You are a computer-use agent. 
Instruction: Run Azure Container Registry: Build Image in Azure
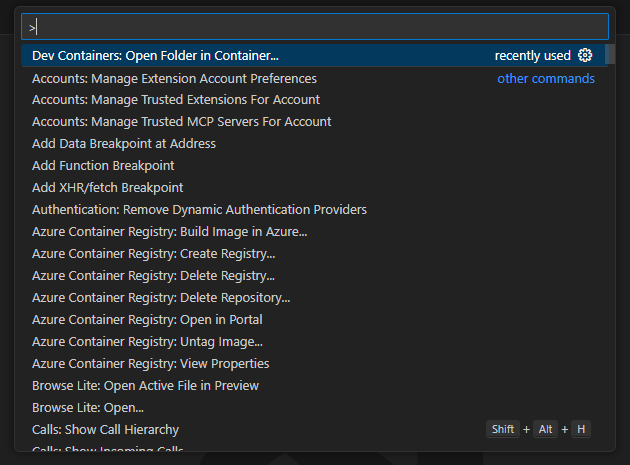pos(313,232)
